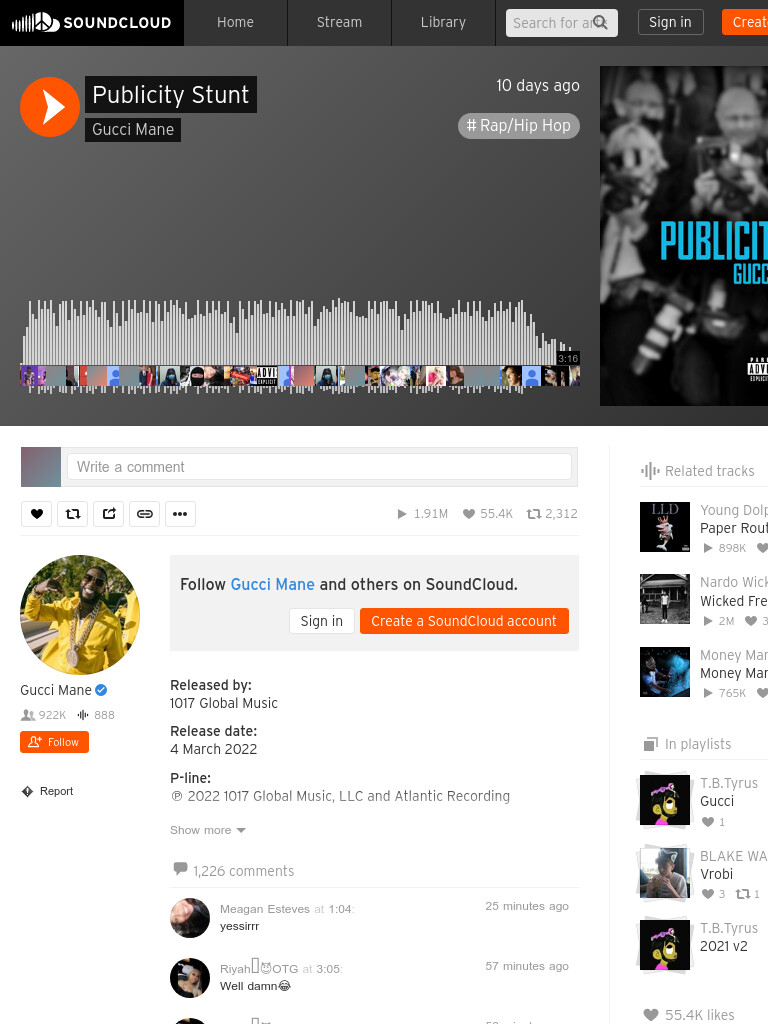Repost the track using repost icon
This screenshot has height=1024, width=768.
72,514
